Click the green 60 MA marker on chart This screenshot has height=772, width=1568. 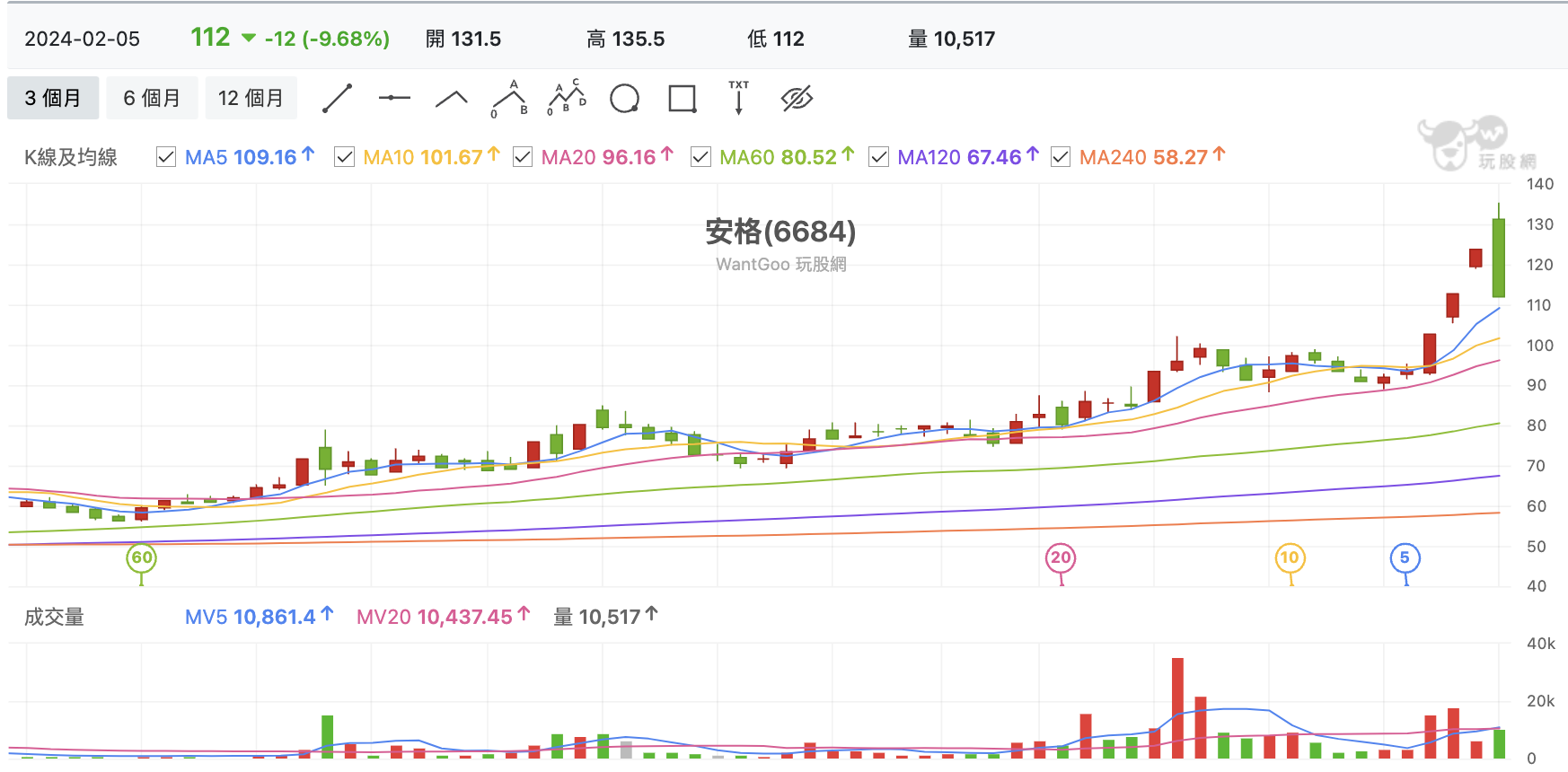click(142, 557)
